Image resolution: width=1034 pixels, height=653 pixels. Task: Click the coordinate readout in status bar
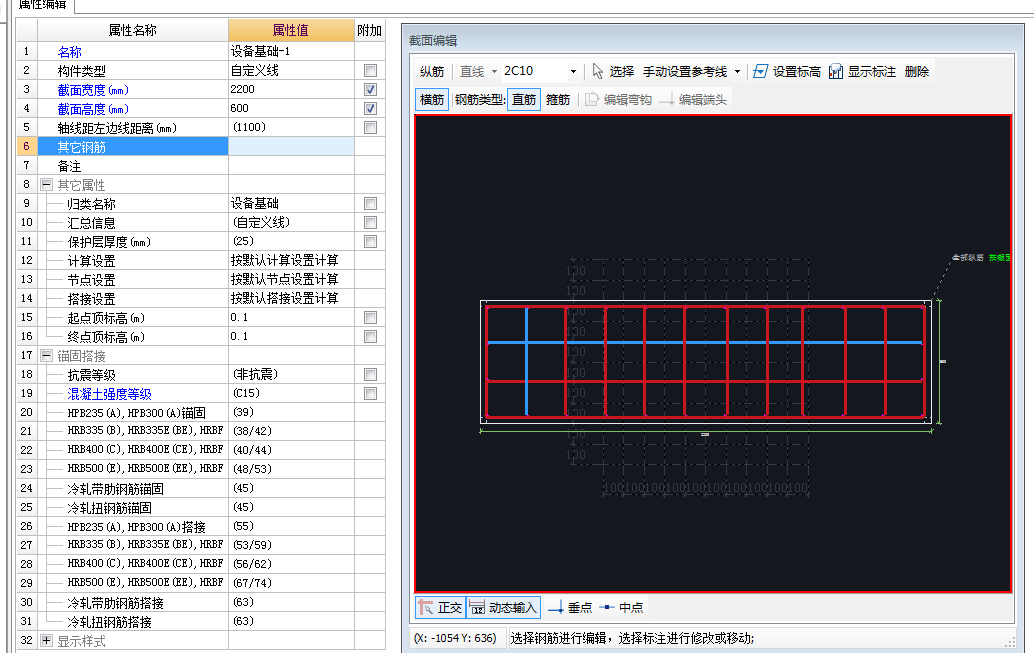pos(455,638)
